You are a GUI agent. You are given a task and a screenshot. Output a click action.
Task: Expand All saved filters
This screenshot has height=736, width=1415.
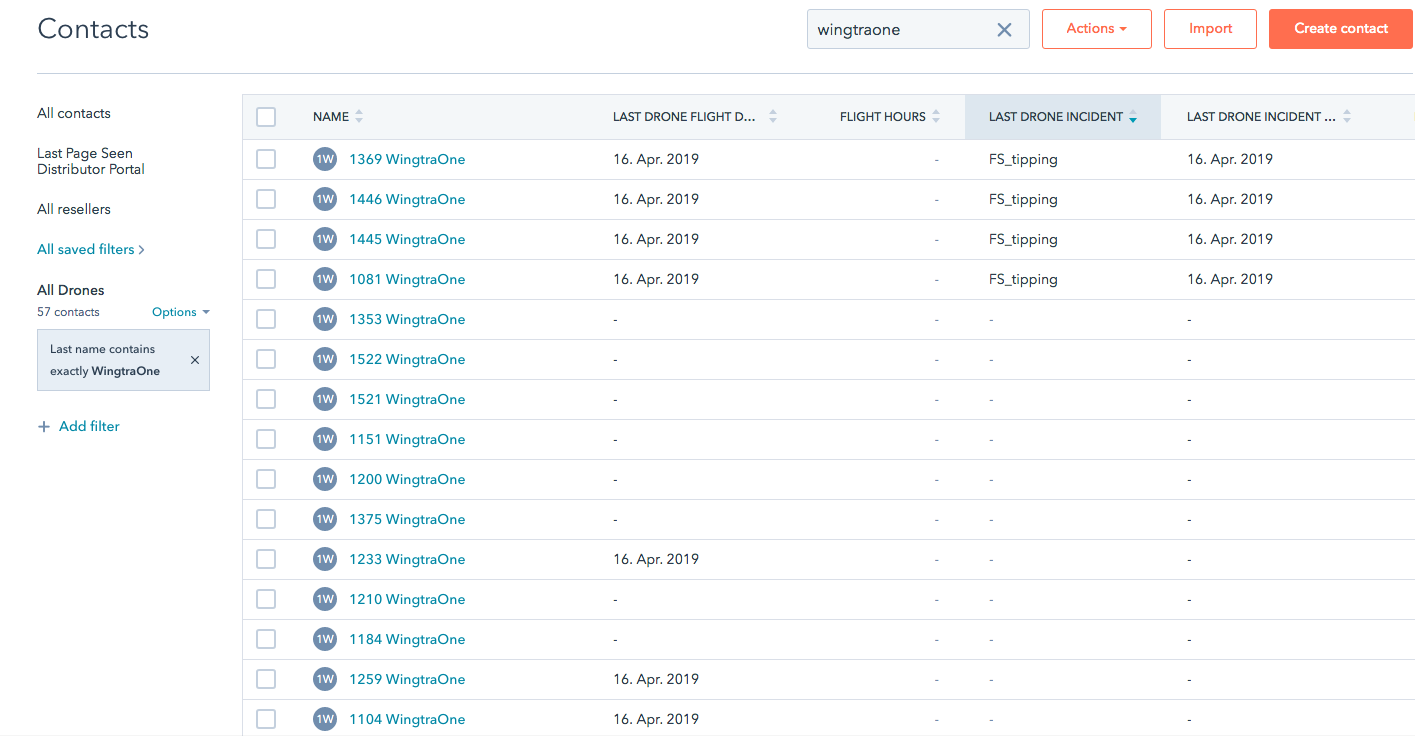point(90,249)
